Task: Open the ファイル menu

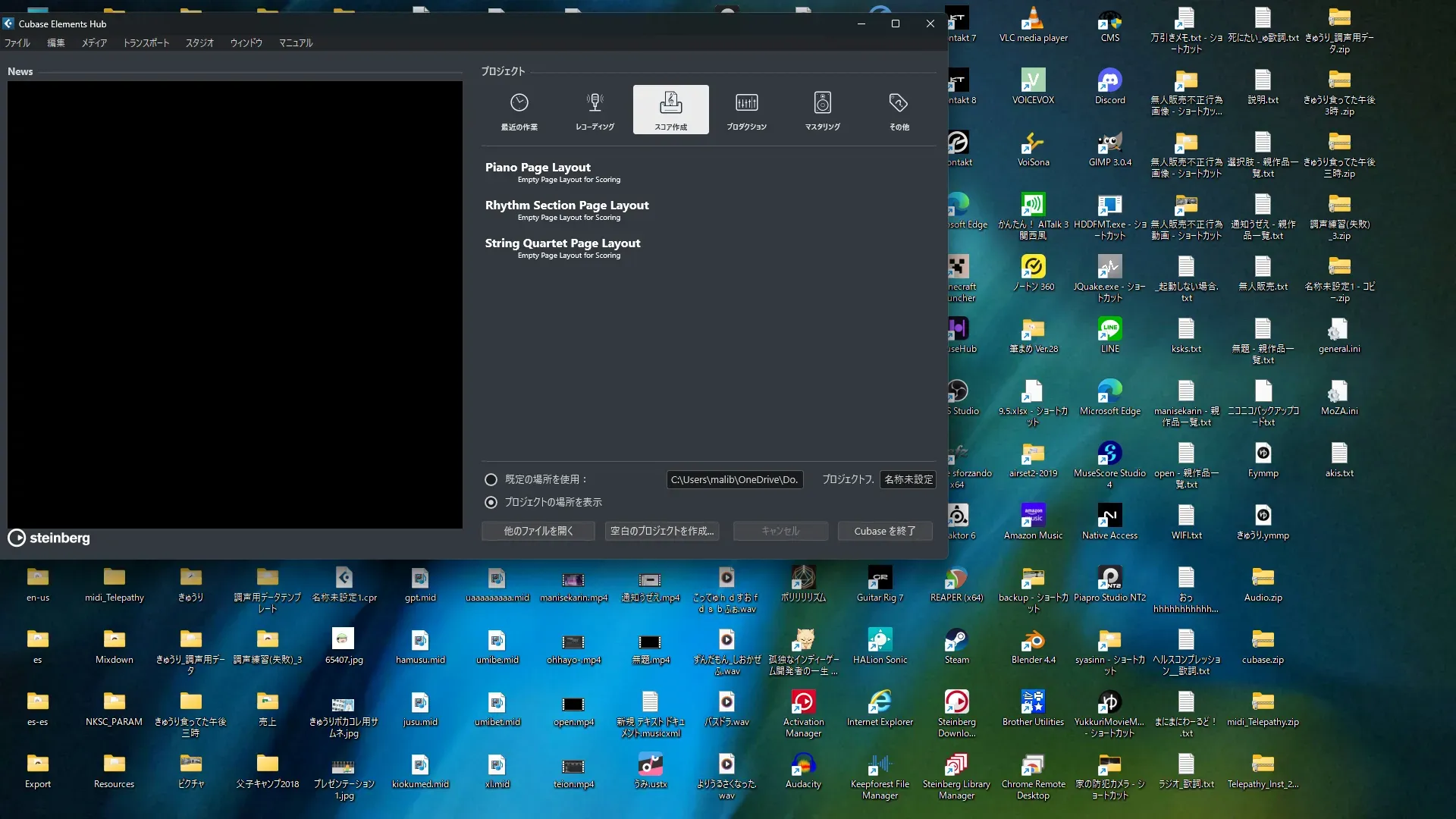Action: (17, 43)
